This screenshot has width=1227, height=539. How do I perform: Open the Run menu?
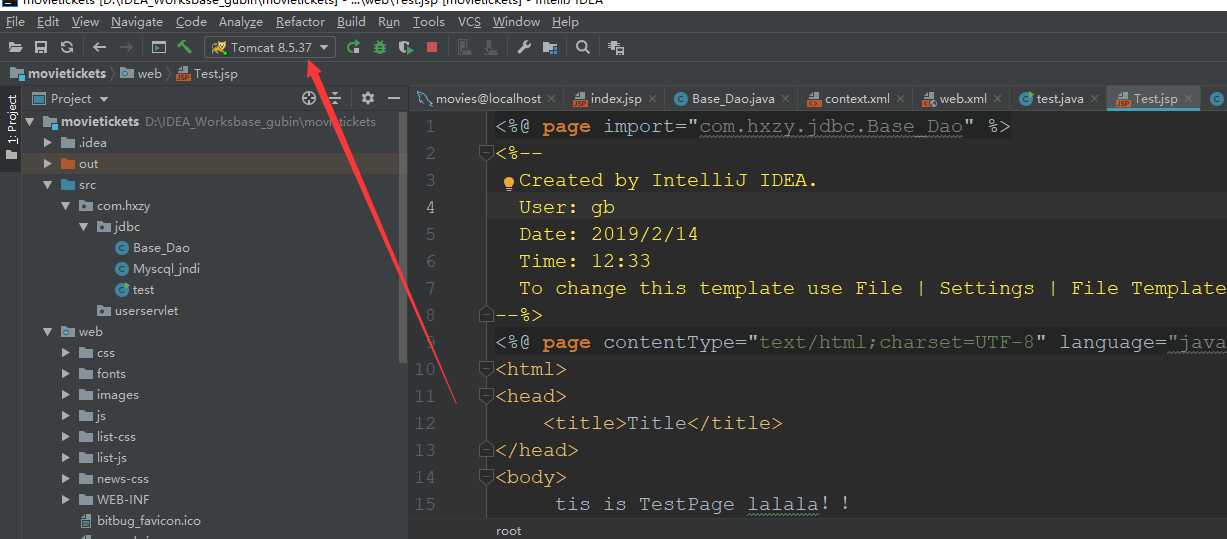(x=389, y=21)
